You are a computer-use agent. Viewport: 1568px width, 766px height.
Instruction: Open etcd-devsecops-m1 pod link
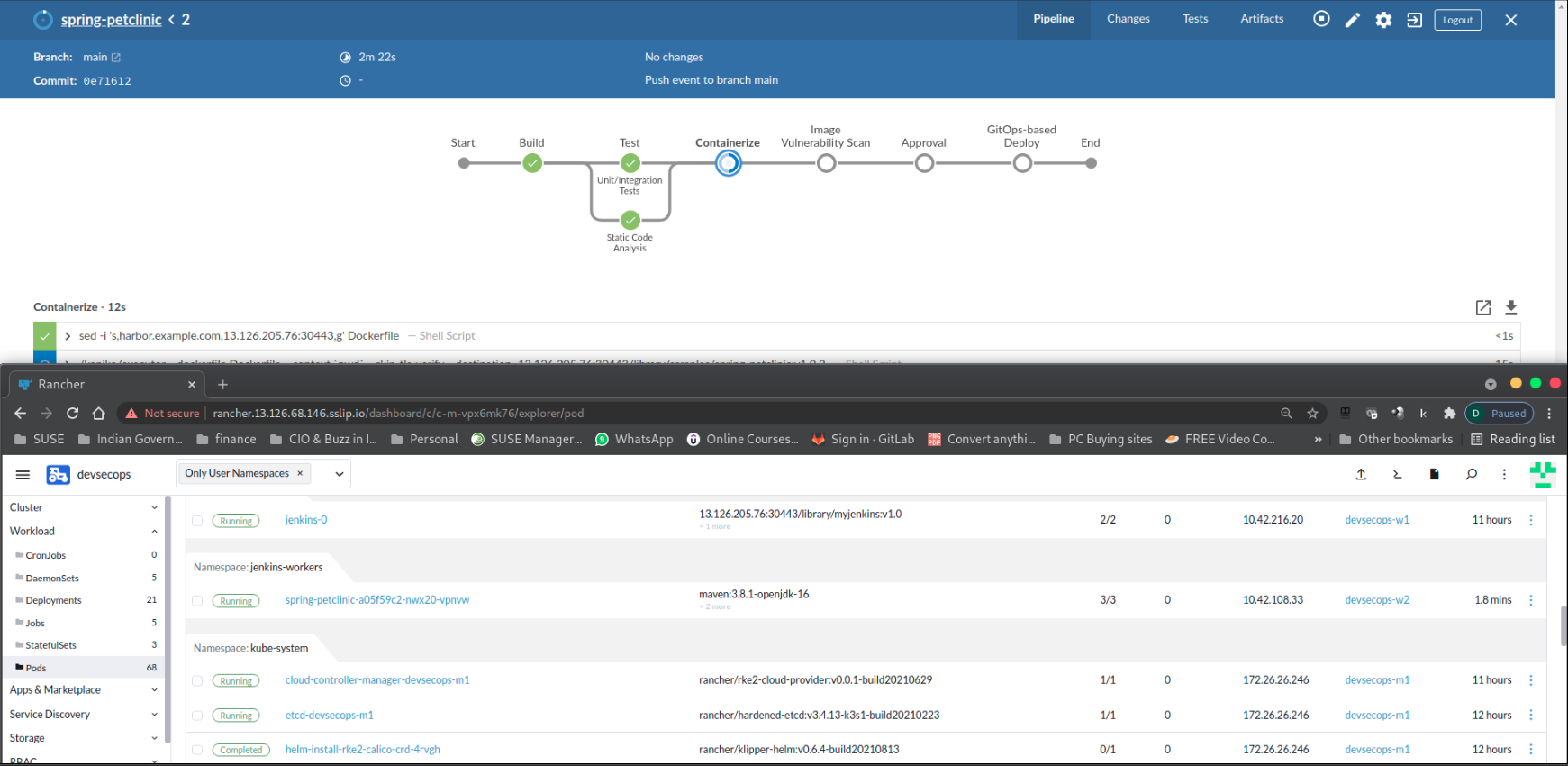point(329,716)
